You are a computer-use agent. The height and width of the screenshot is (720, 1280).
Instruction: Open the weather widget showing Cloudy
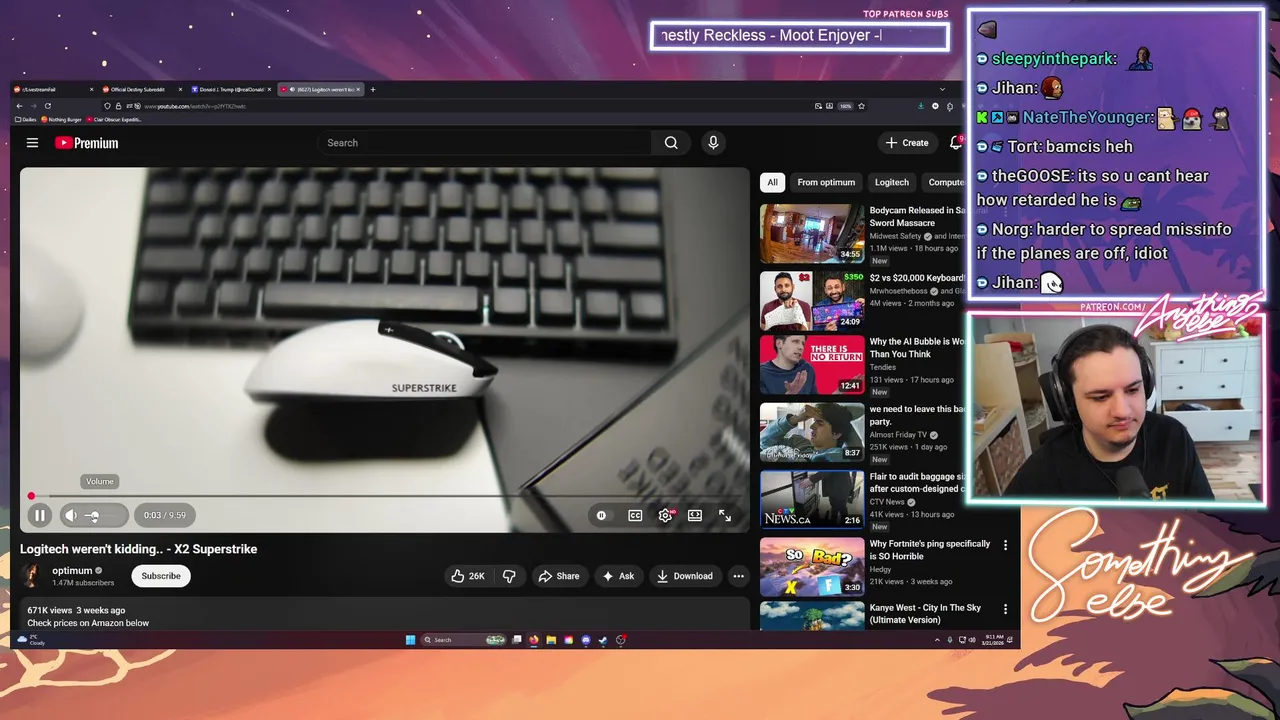[31, 640]
